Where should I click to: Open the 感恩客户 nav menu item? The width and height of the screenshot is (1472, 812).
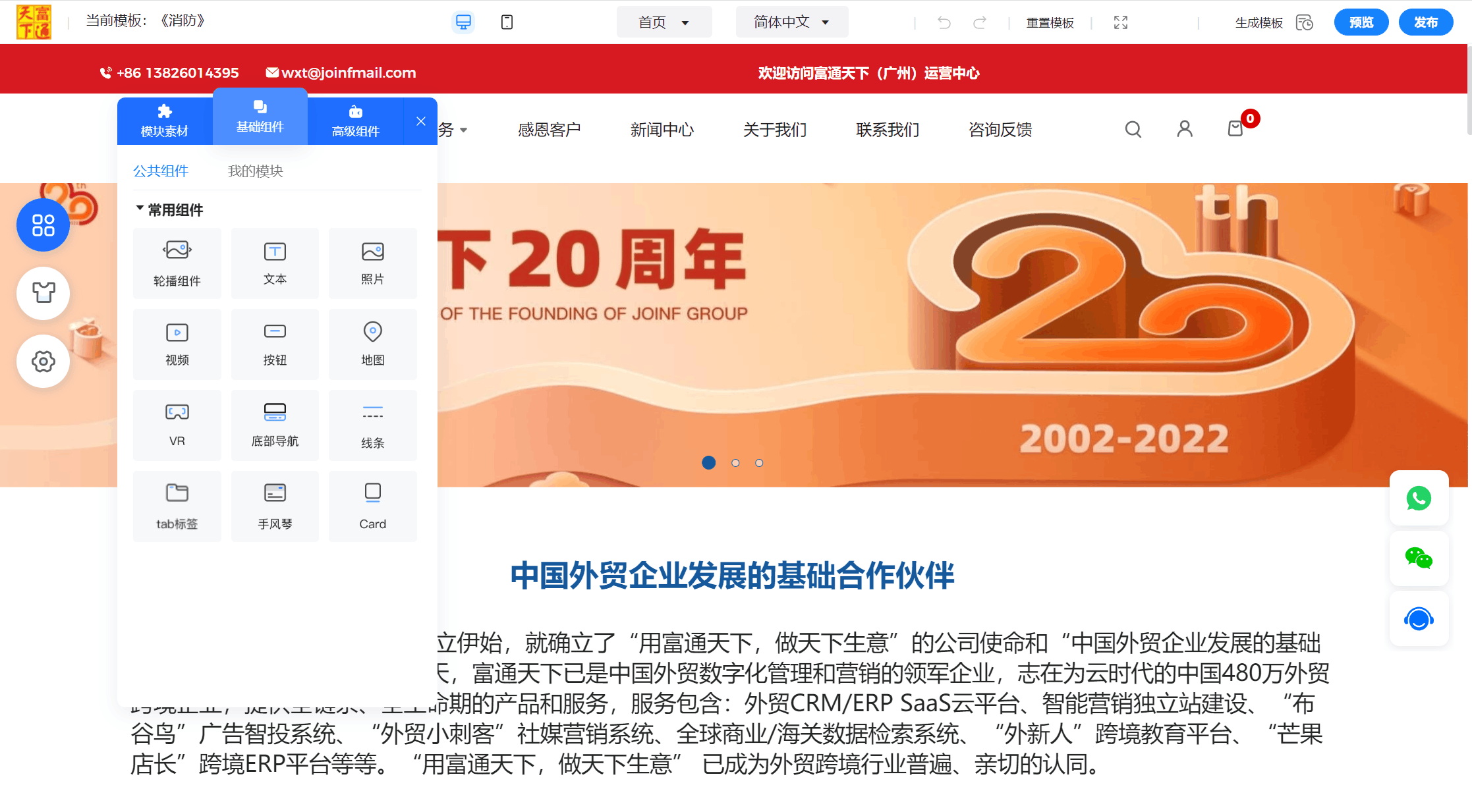click(x=550, y=130)
